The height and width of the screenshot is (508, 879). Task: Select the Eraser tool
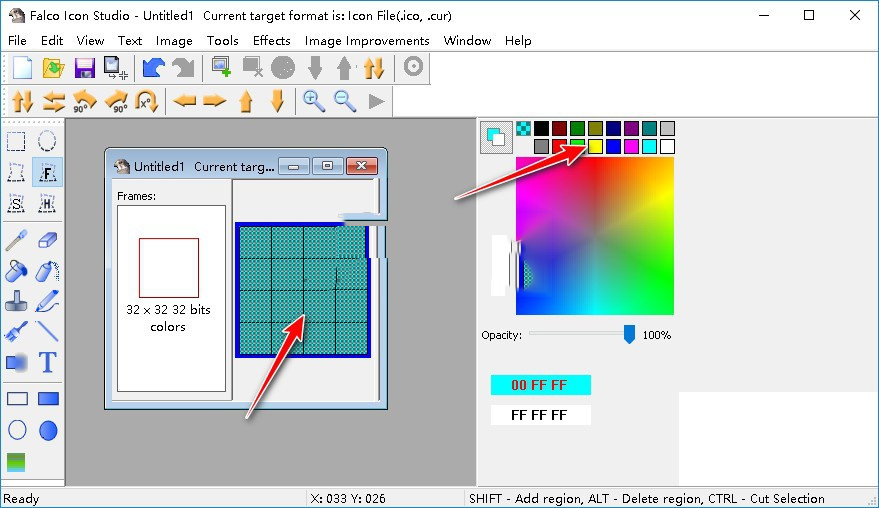pos(48,240)
